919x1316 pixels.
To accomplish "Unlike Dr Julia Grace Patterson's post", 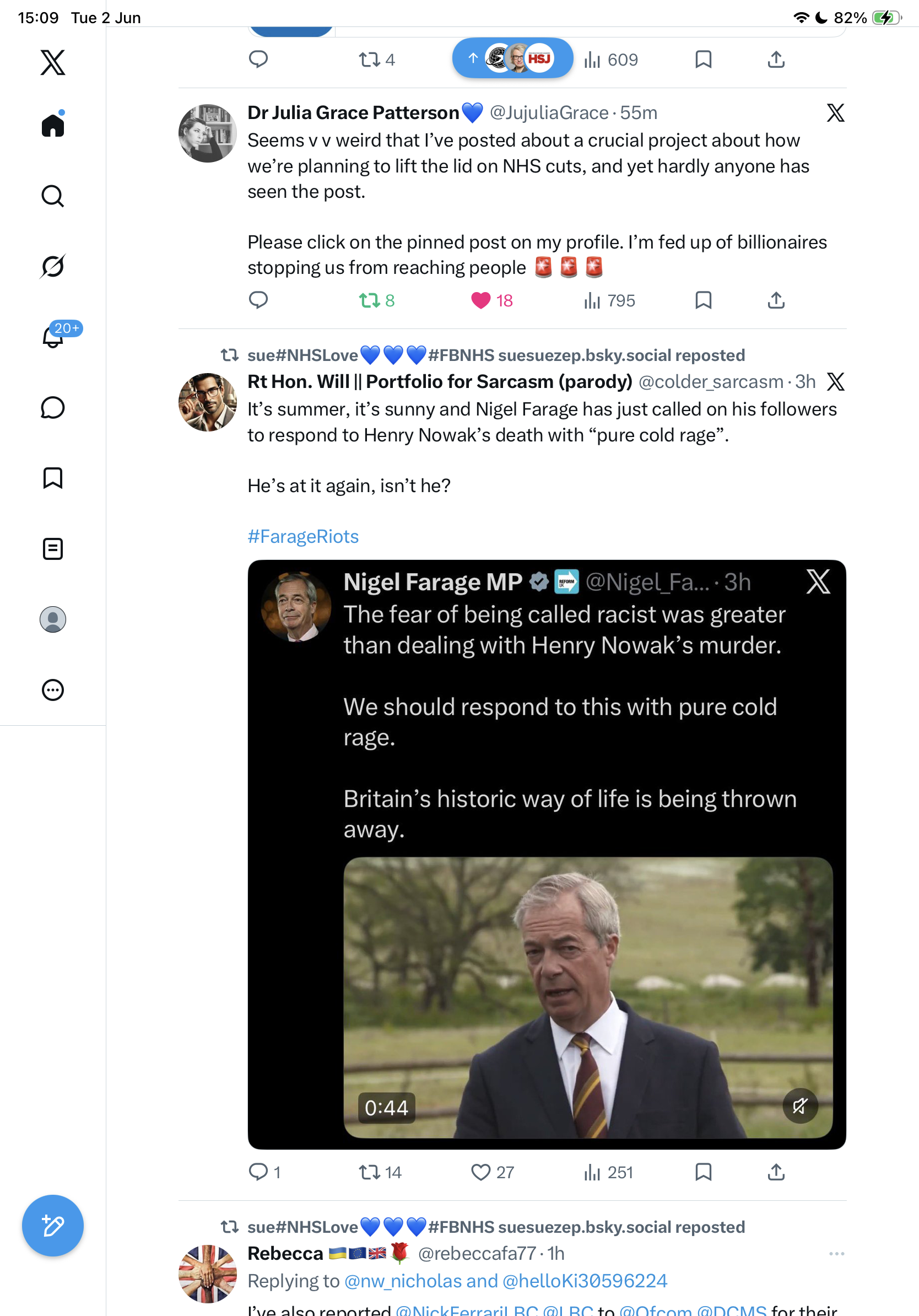I will (x=491, y=300).
